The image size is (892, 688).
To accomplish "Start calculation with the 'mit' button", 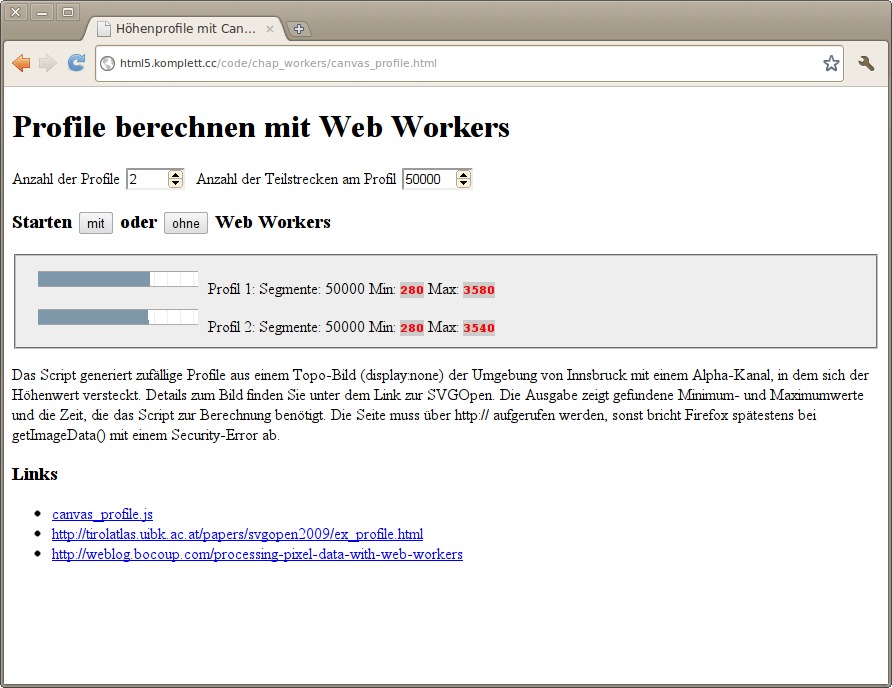I will [96, 223].
